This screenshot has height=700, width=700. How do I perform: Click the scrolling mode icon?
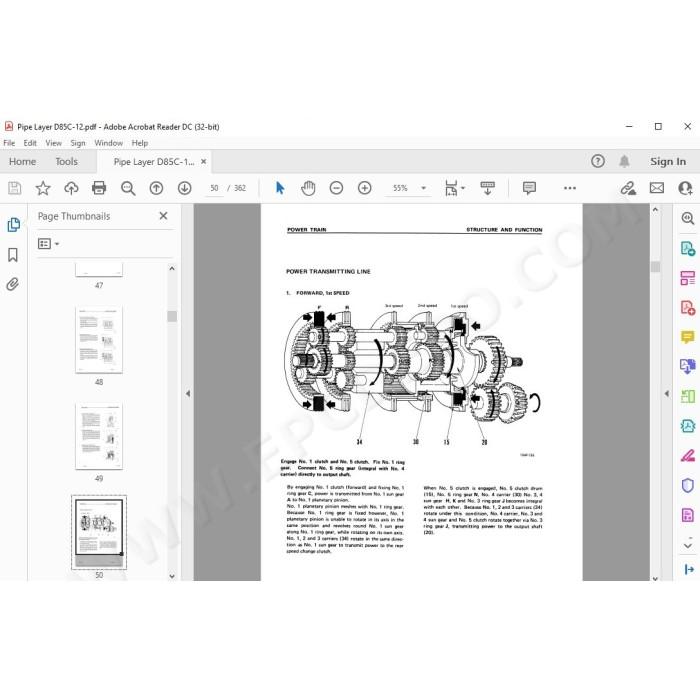click(487, 188)
